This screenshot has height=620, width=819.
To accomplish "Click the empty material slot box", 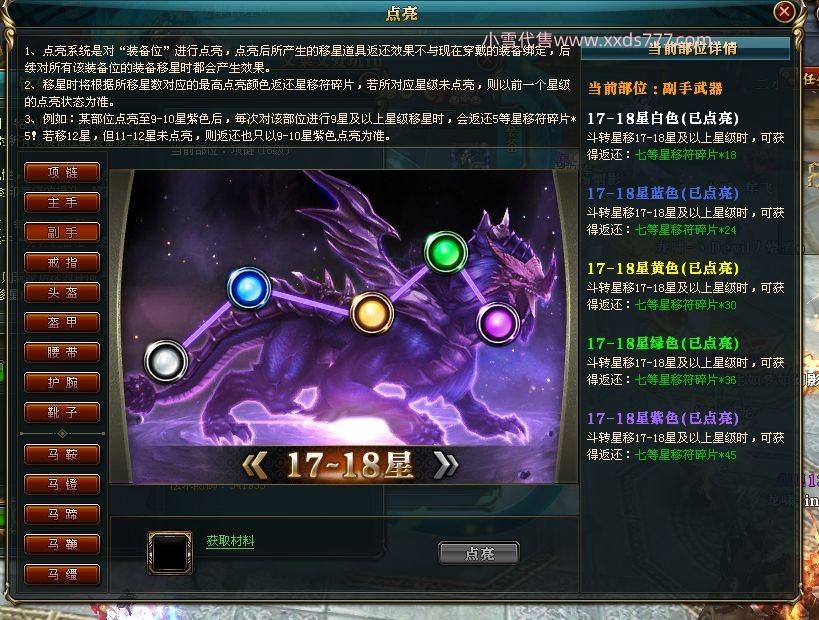I will [170, 553].
